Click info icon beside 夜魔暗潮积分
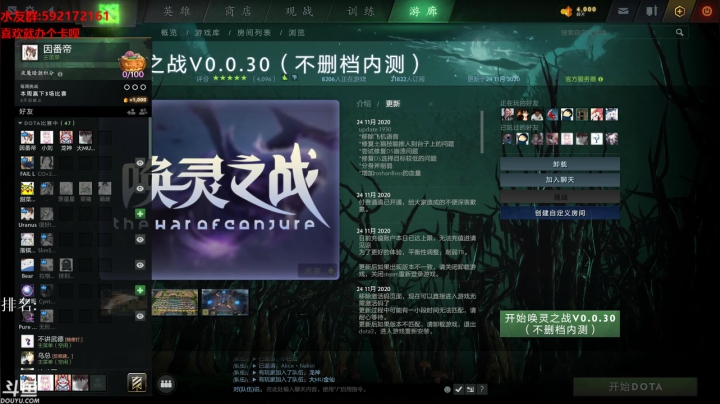This screenshot has height=404, width=720. [60, 73]
